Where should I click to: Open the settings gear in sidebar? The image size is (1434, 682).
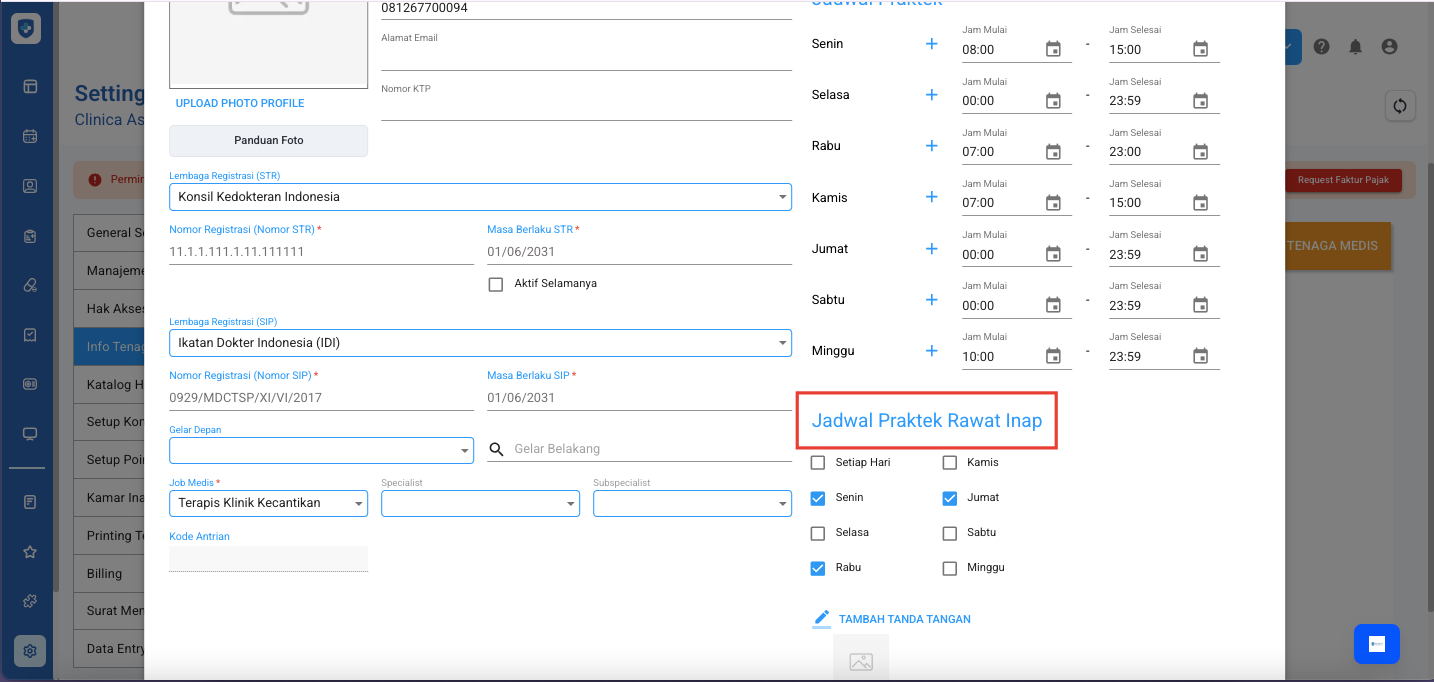pyautogui.click(x=30, y=651)
